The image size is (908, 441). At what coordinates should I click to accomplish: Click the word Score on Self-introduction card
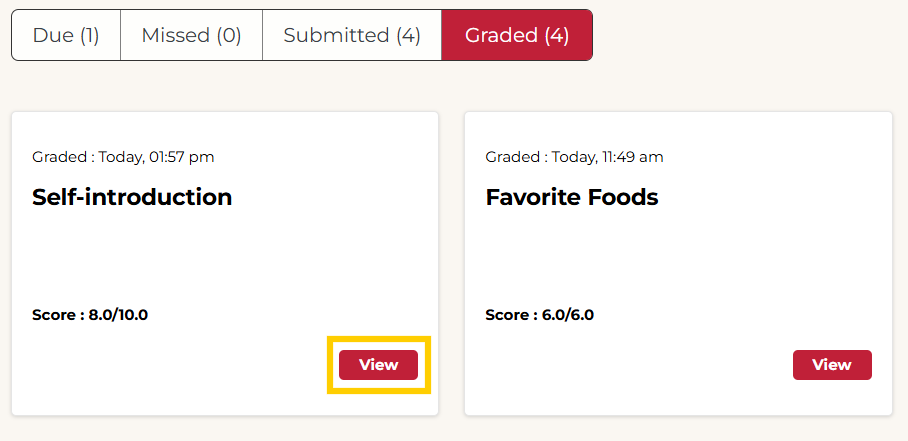54,315
